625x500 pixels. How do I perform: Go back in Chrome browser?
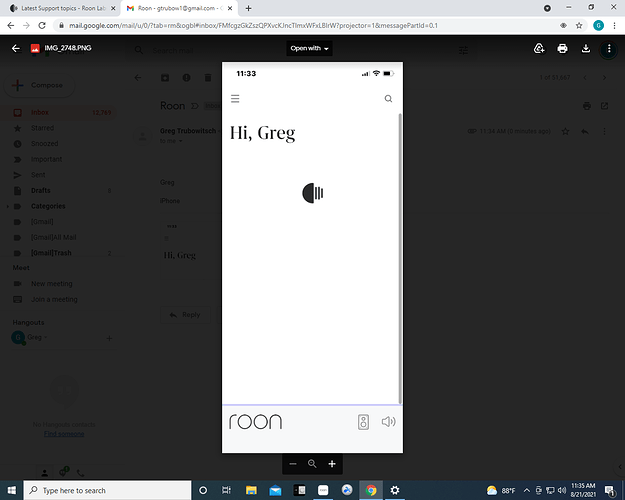[11, 26]
